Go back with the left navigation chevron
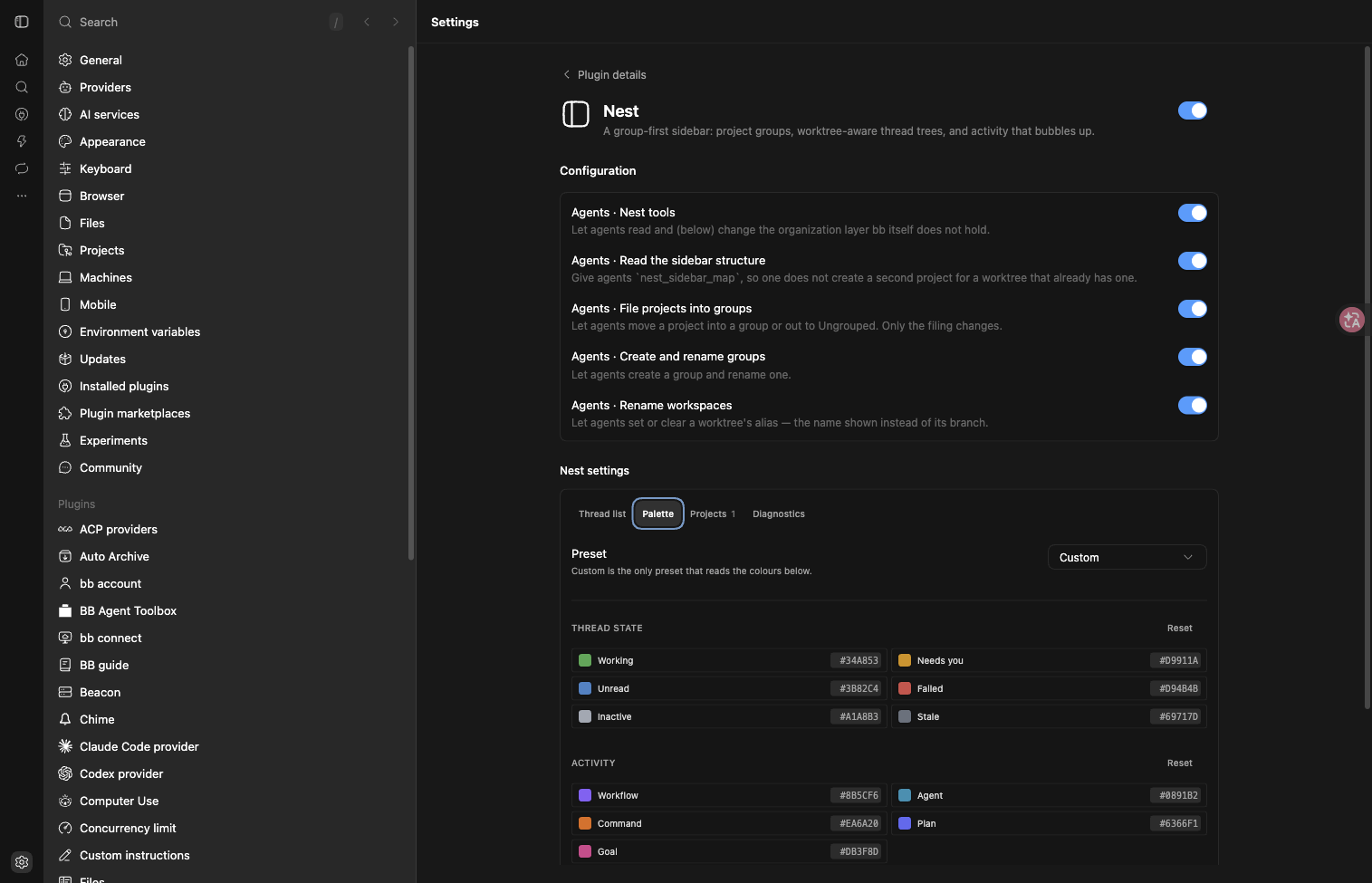The width and height of the screenshot is (1372, 883). (367, 22)
